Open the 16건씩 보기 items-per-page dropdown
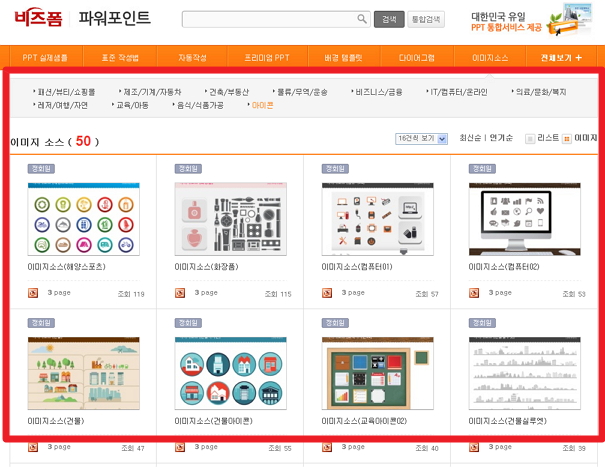Viewport: 605px width, 467px height. [x=421, y=139]
